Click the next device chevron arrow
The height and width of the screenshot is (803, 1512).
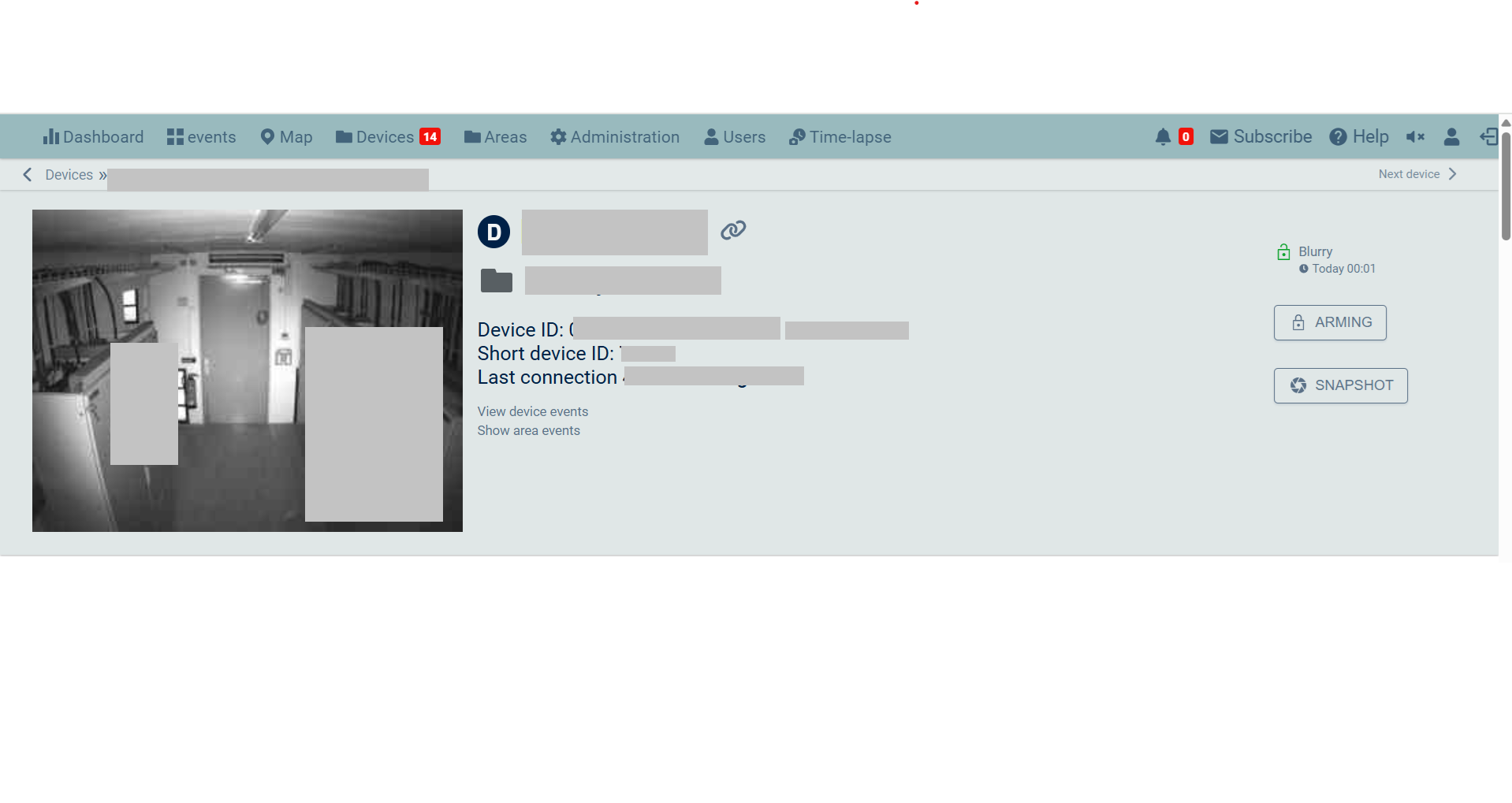(x=1452, y=174)
